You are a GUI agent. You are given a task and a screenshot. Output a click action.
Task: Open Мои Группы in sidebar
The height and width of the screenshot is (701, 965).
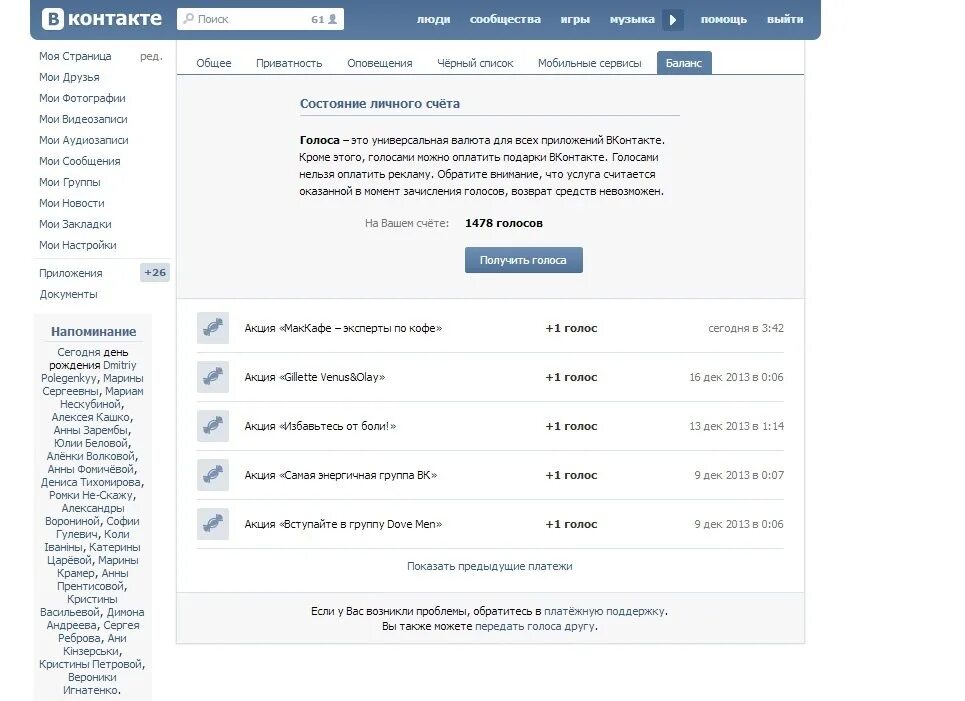pos(70,182)
